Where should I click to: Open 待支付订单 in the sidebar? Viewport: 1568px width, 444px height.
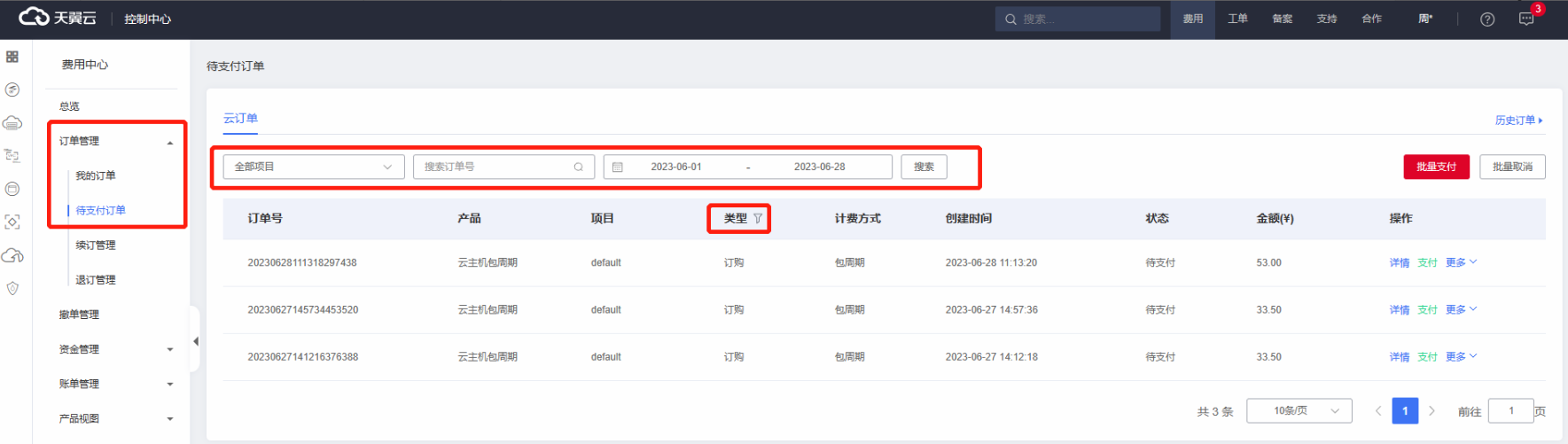(101, 210)
